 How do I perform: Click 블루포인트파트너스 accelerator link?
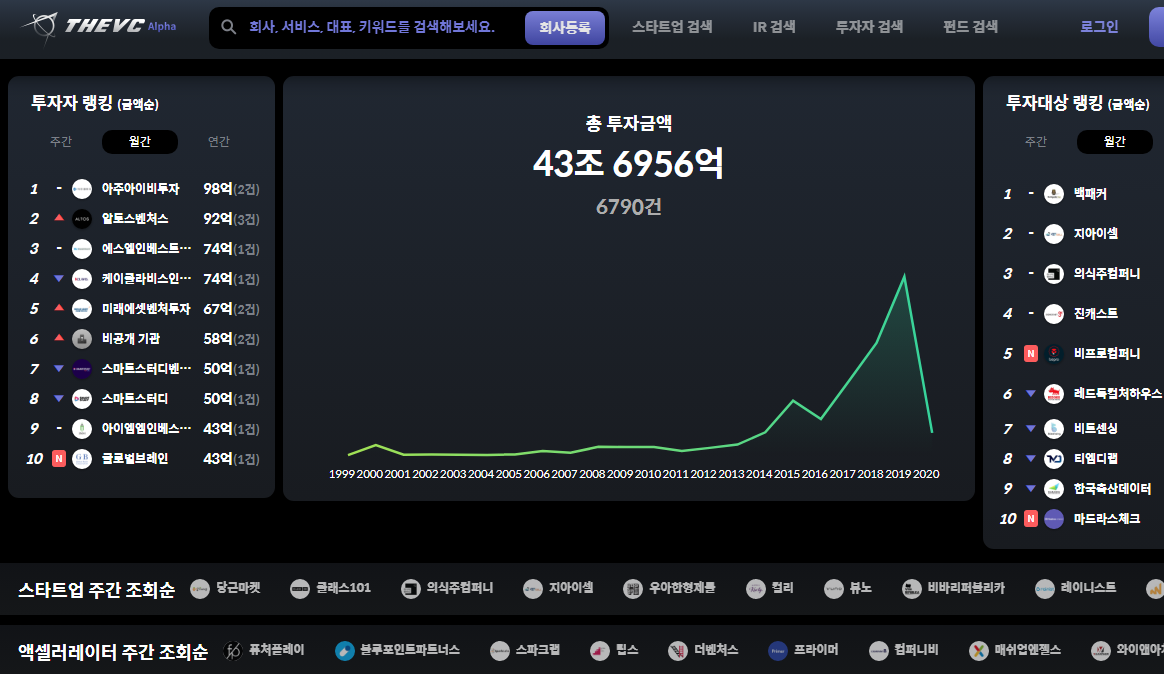pos(397,650)
